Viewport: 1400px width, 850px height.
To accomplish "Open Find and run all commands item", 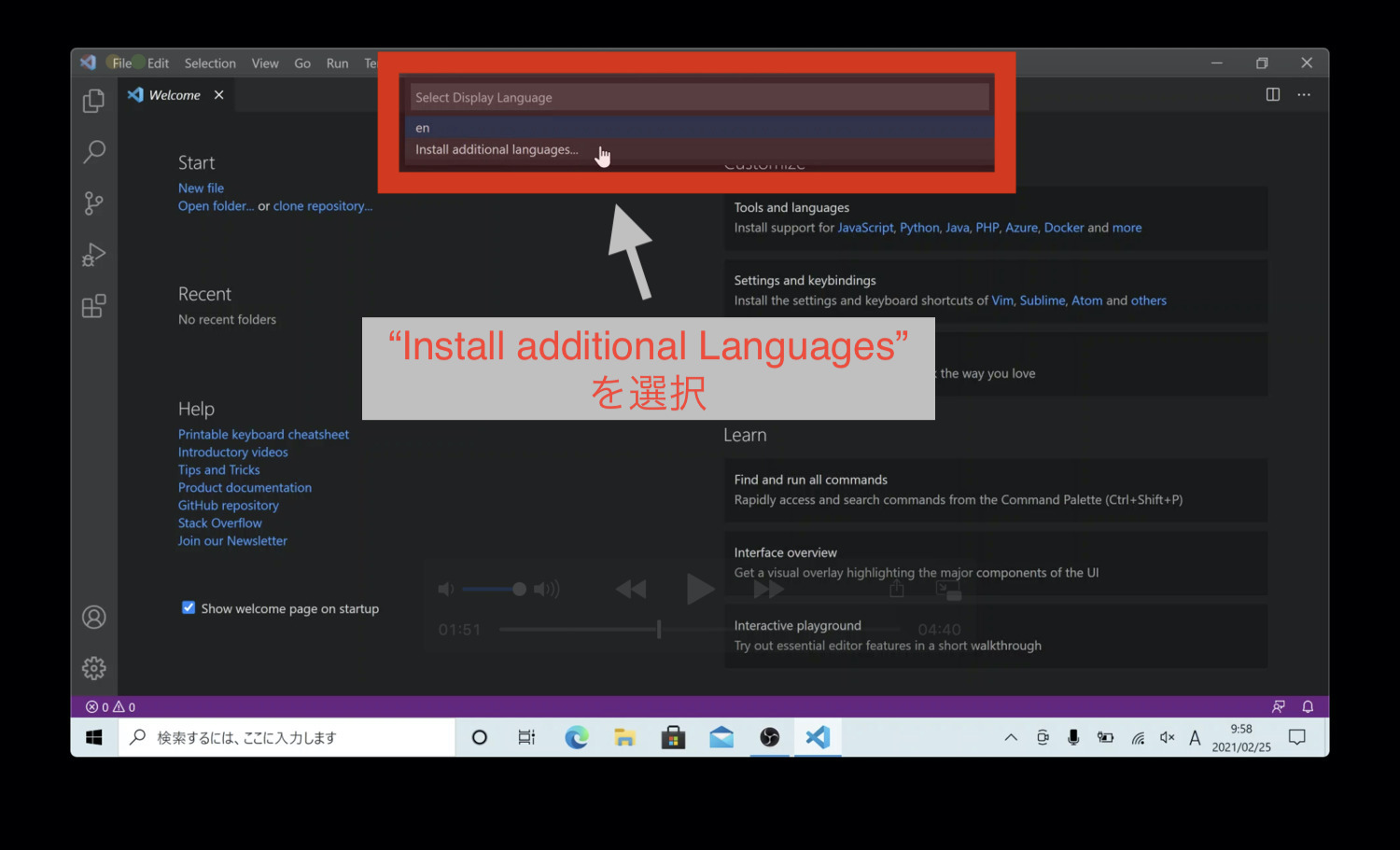I will coord(996,490).
